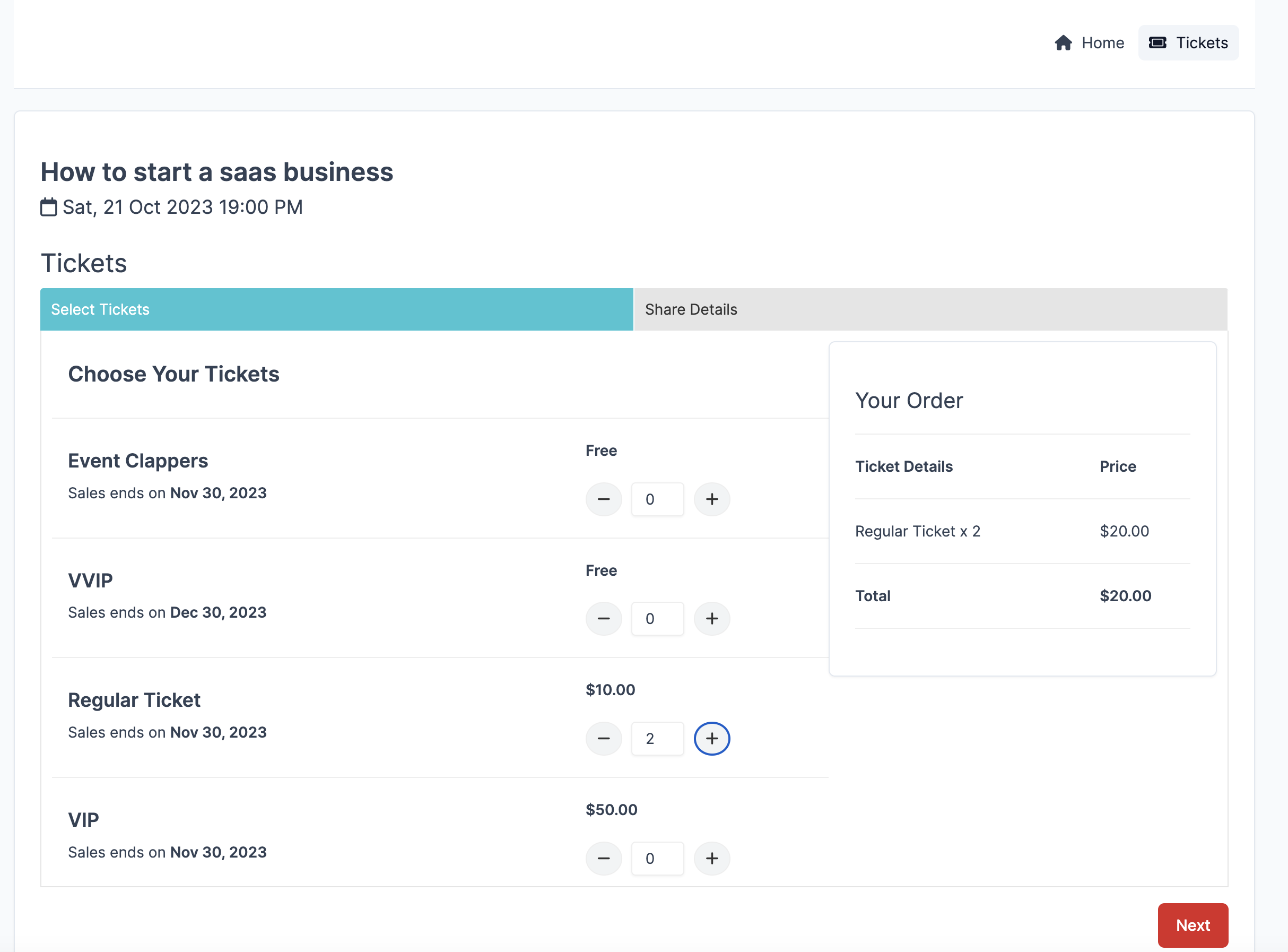This screenshot has width=1288, height=952.
Task: Click the plus icon for VIP tickets
Action: point(712,858)
